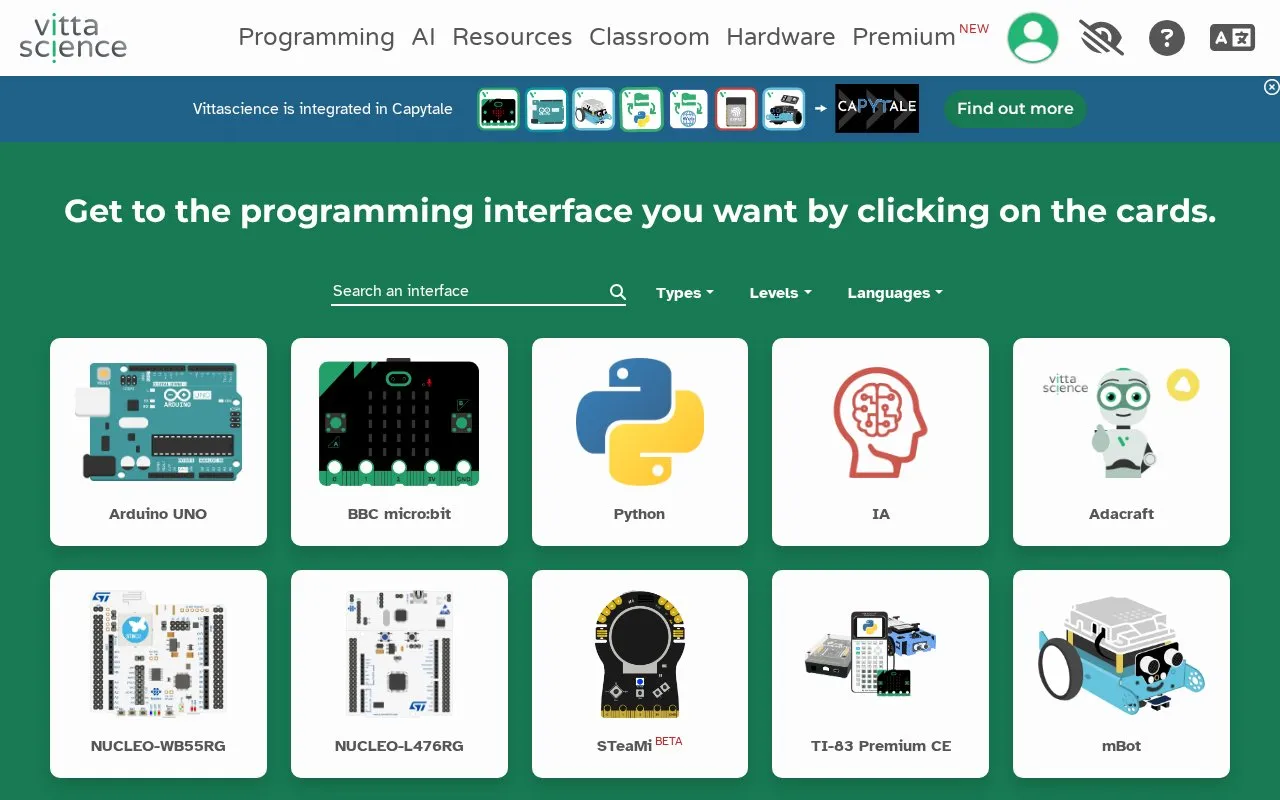The width and height of the screenshot is (1280, 800).
Task: Click the Vittascience logo
Action: pyautogui.click(x=73, y=38)
